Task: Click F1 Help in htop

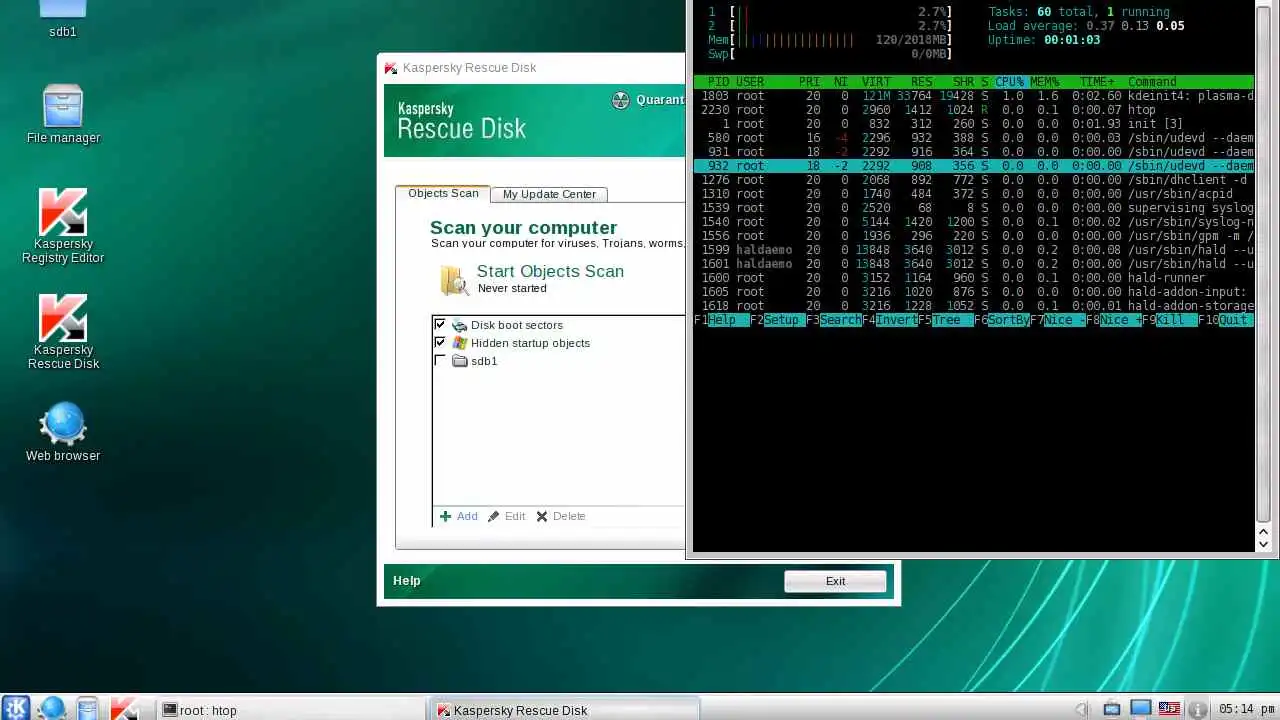Action: coord(721,320)
